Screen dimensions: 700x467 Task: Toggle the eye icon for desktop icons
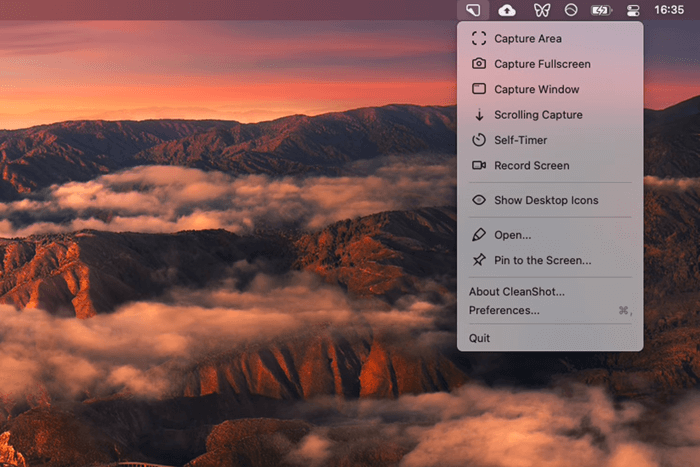(x=479, y=200)
